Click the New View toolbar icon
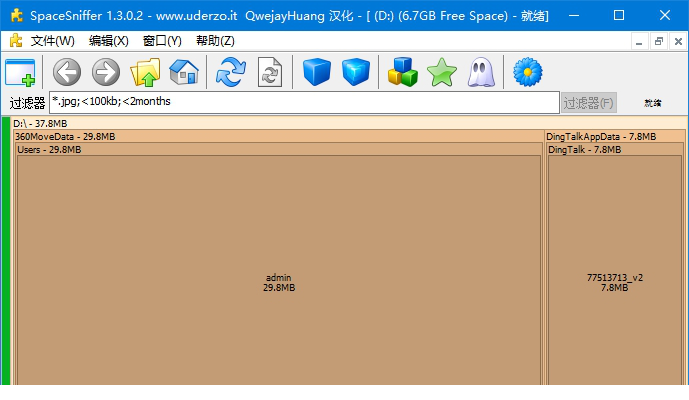The height and width of the screenshot is (400, 689). 20,72
